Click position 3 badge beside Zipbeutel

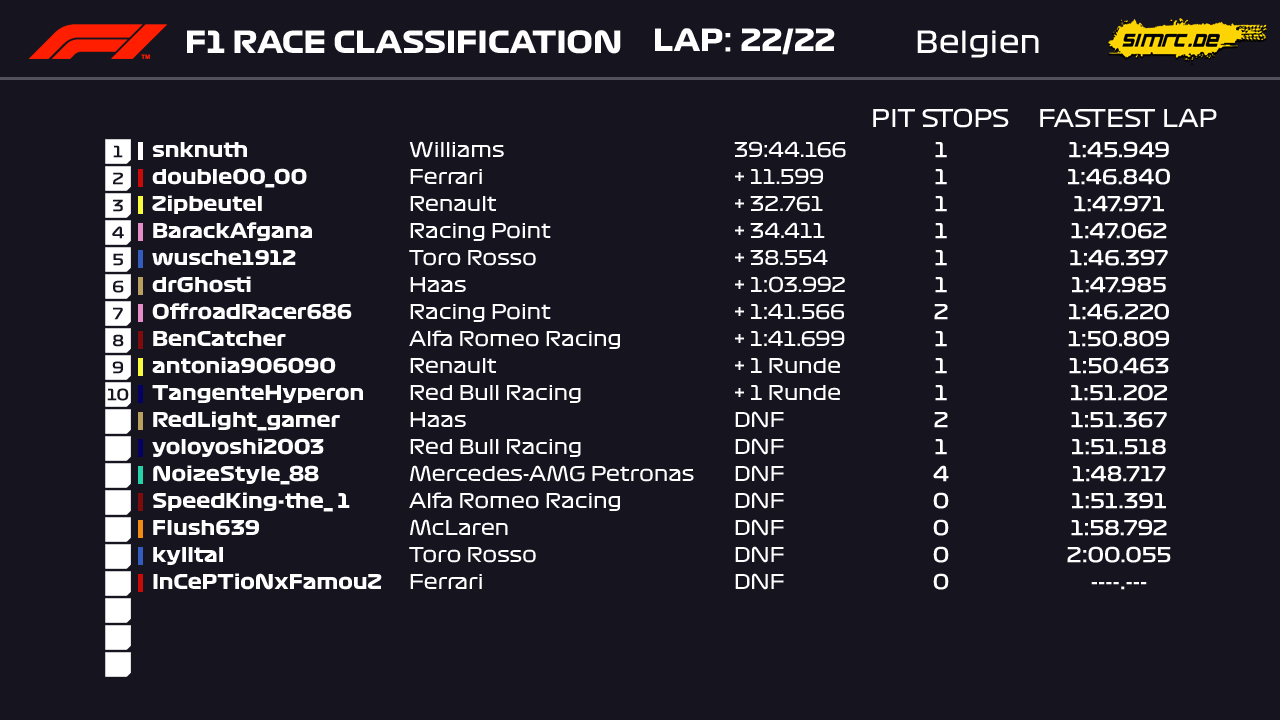click(x=118, y=205)
